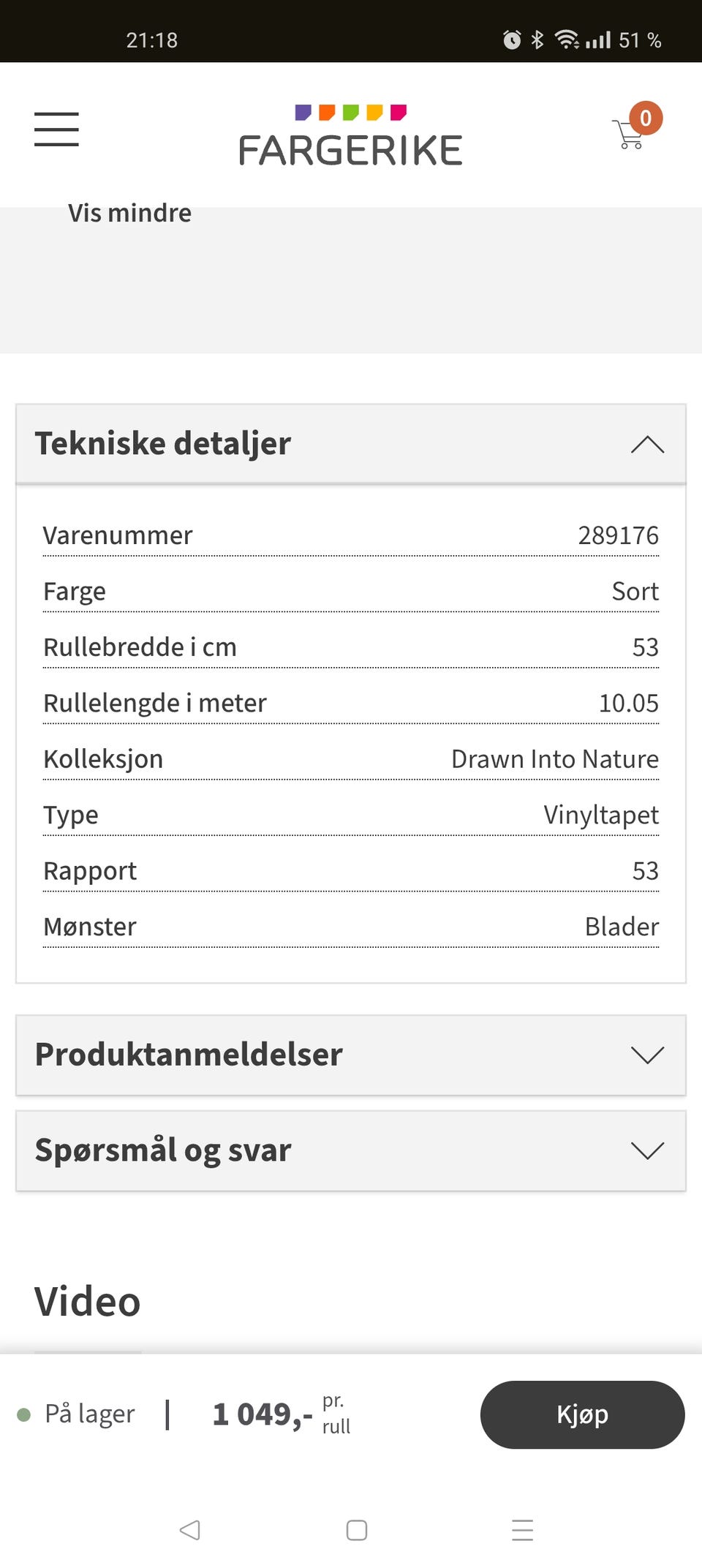Image resolution: width=702 pixels, height=1568 pixels.
Task: Open the Android recent apps button
Action: pos(522,1529)
